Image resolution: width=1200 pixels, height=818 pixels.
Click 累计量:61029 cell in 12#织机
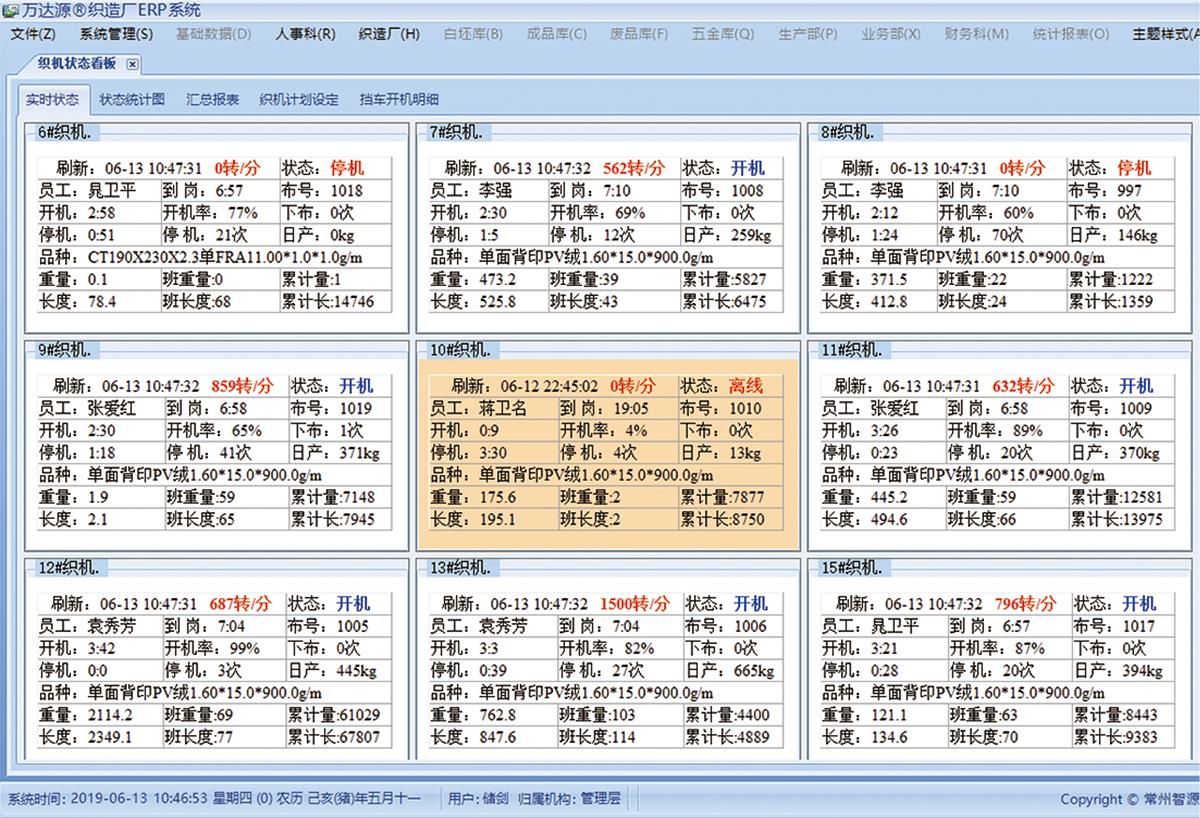tap(336, 715)
